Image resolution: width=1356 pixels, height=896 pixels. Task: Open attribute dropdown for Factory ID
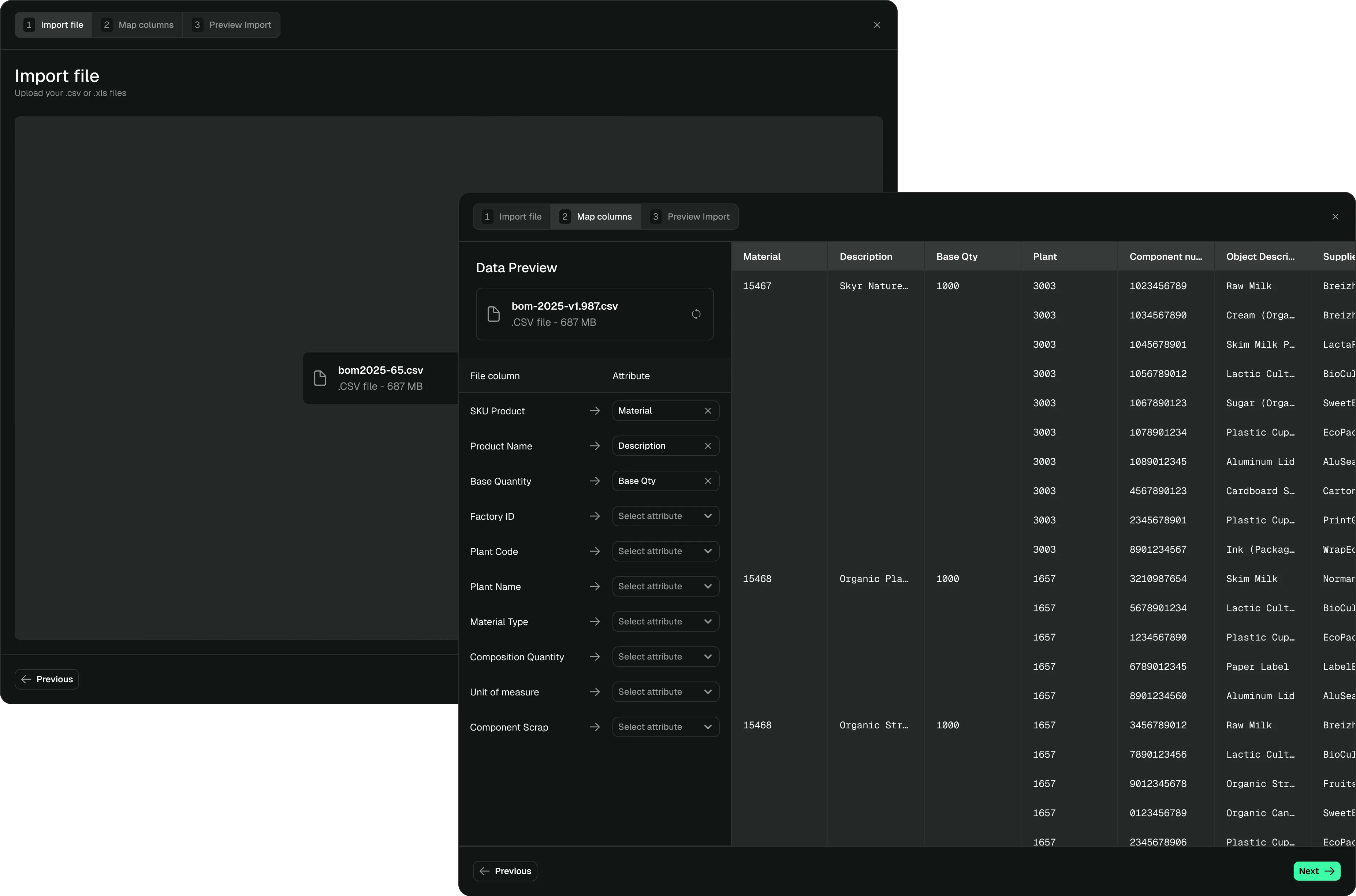pyautogui.click(x=666, y=516)
